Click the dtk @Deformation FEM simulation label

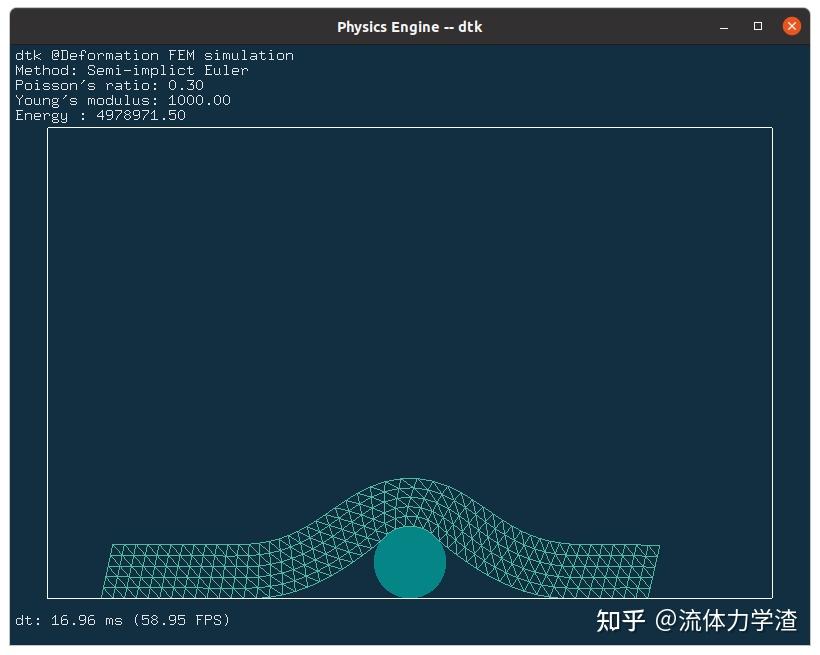click(153, 55)
